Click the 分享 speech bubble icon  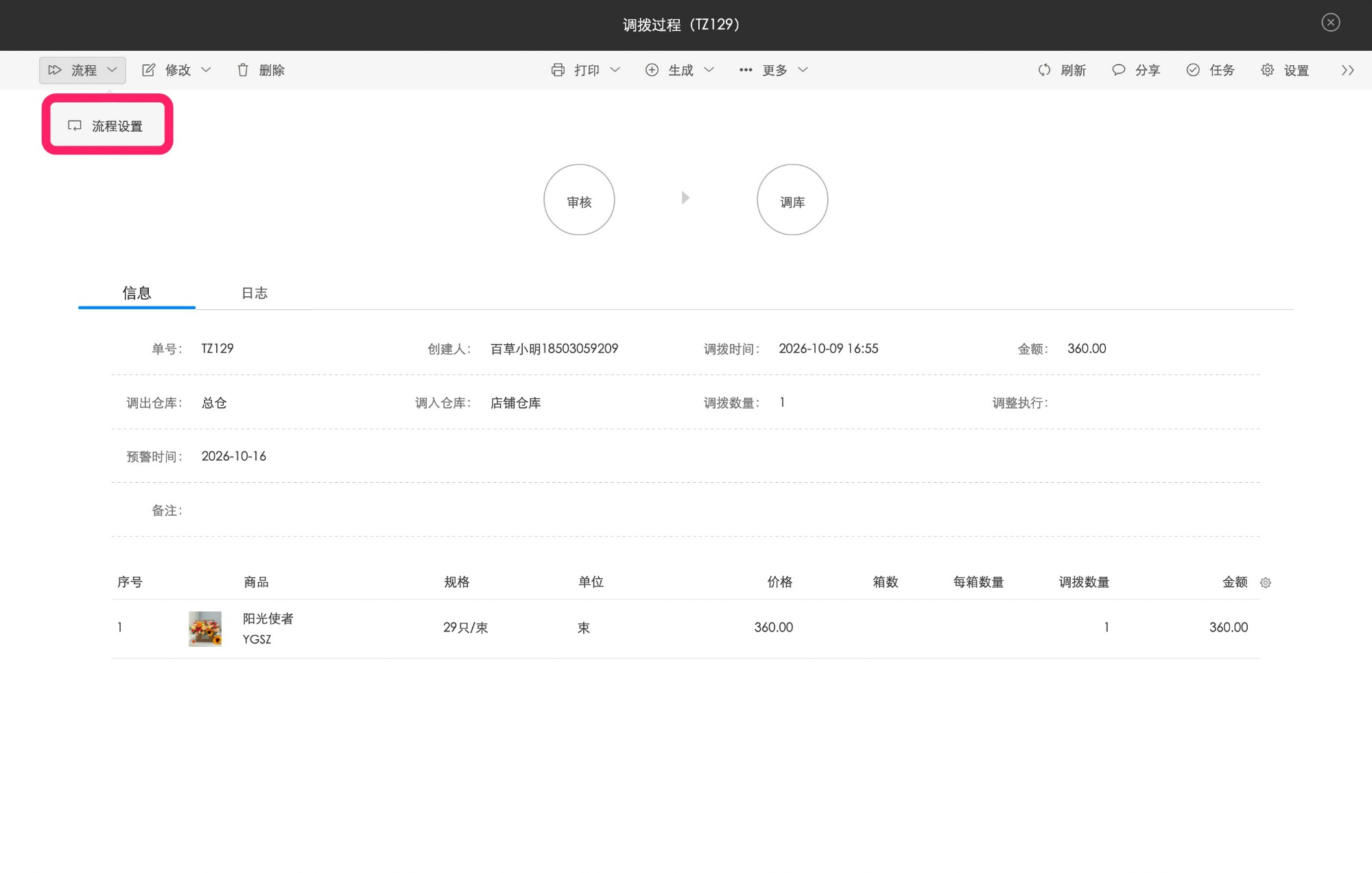tap(1118, 70)
